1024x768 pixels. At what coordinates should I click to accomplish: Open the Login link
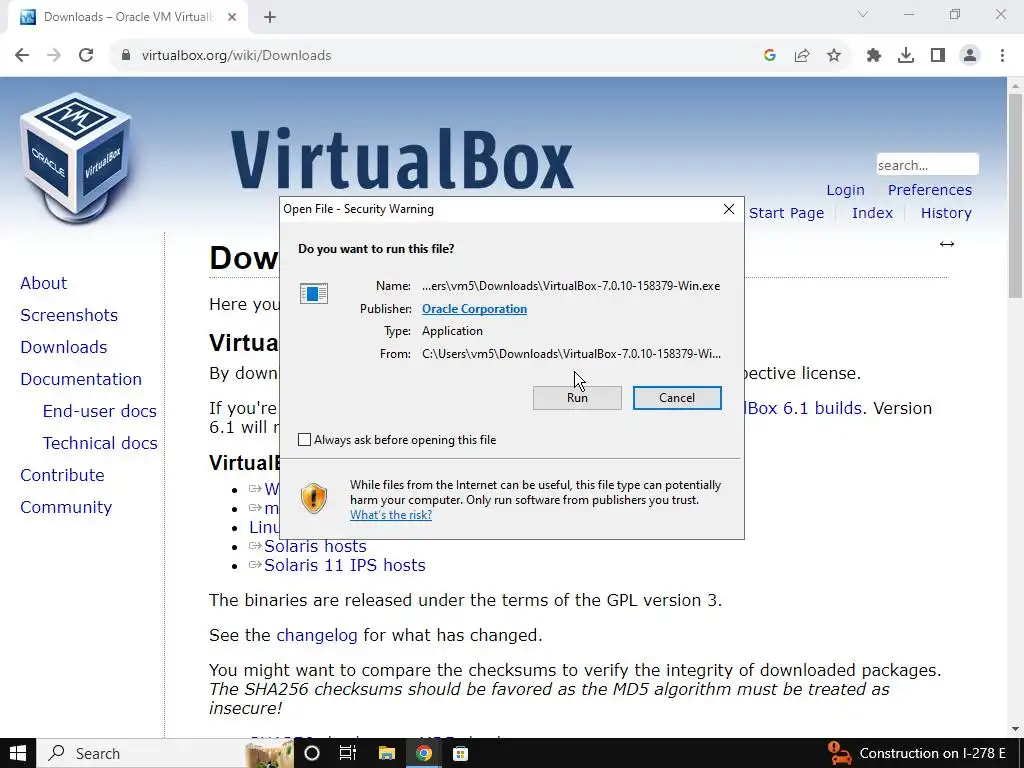coord(845,190)
